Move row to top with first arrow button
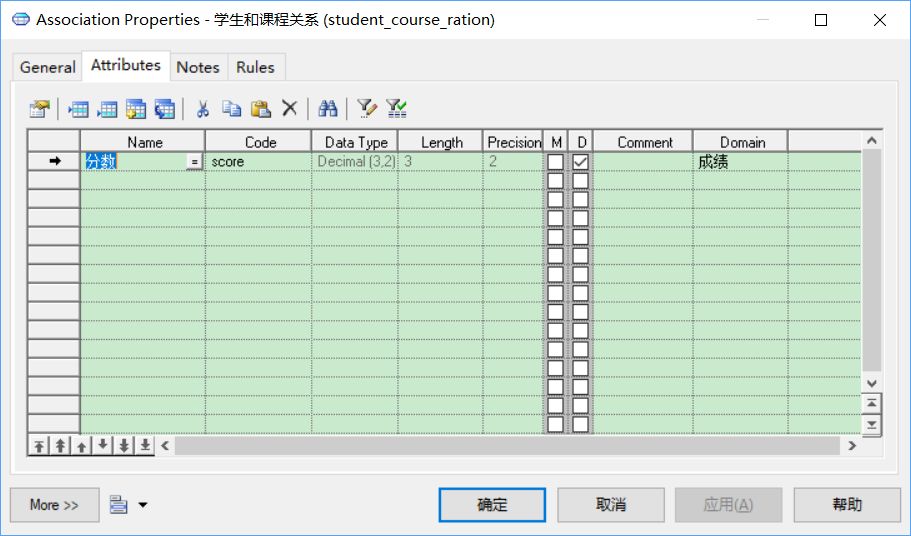 (38, 446)
